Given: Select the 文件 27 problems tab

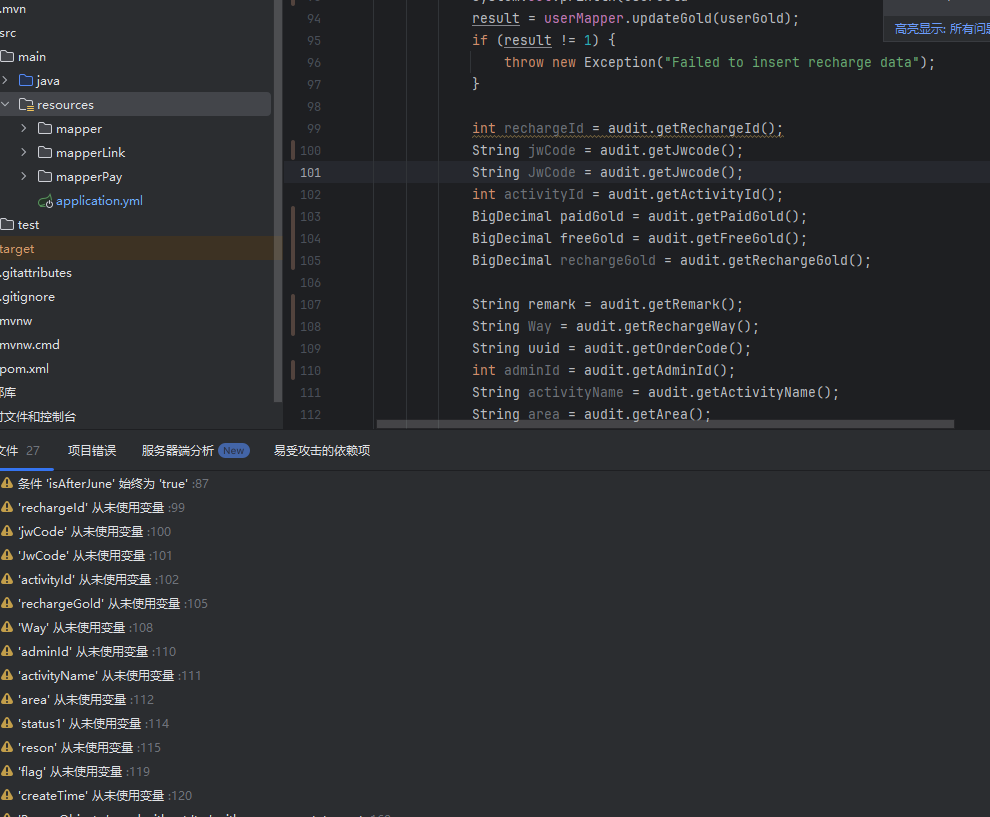Looking at the screenshot, I should tap(20, 450).
